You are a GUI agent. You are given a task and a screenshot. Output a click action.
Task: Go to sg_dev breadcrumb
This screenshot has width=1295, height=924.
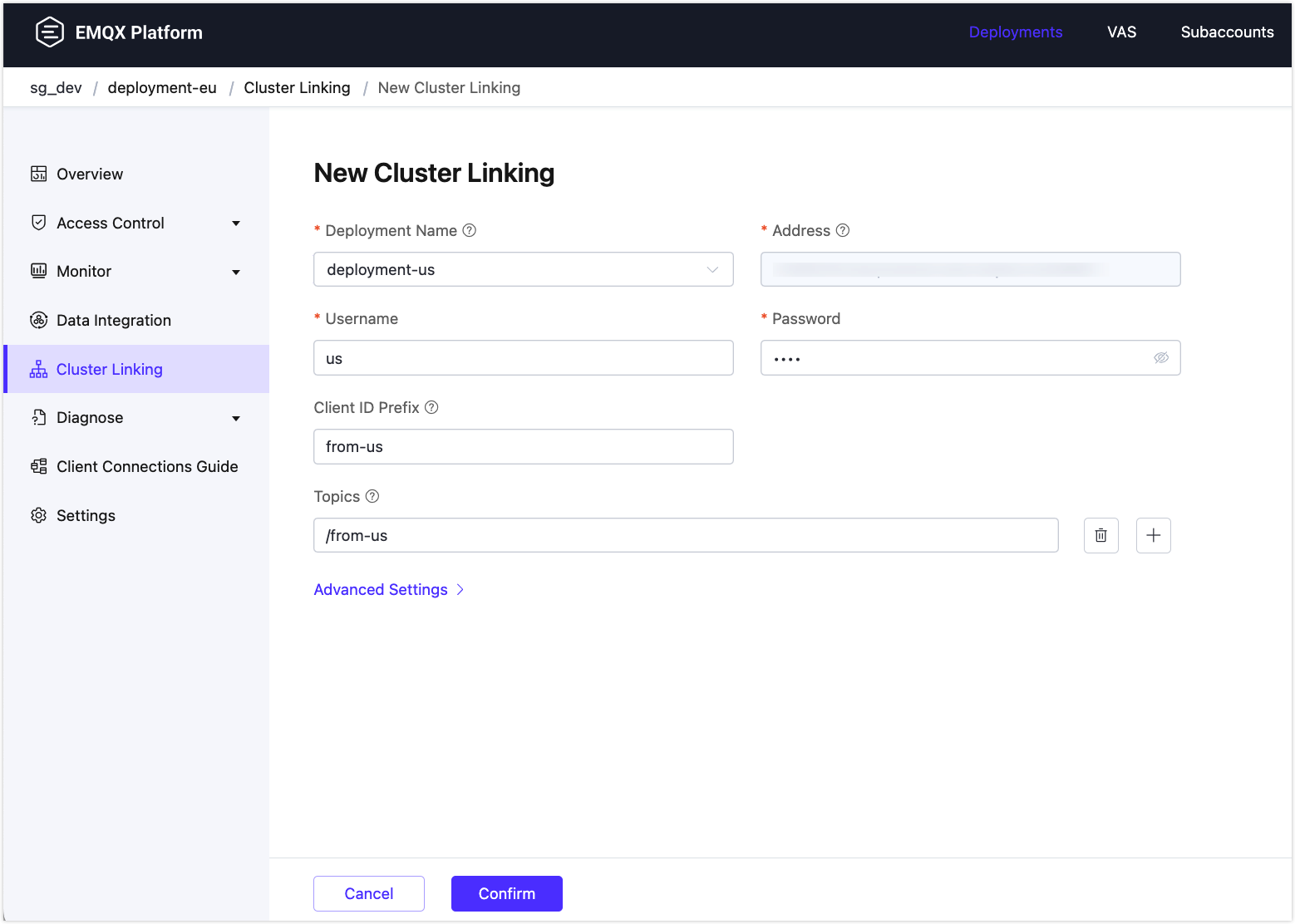(56, 88)
